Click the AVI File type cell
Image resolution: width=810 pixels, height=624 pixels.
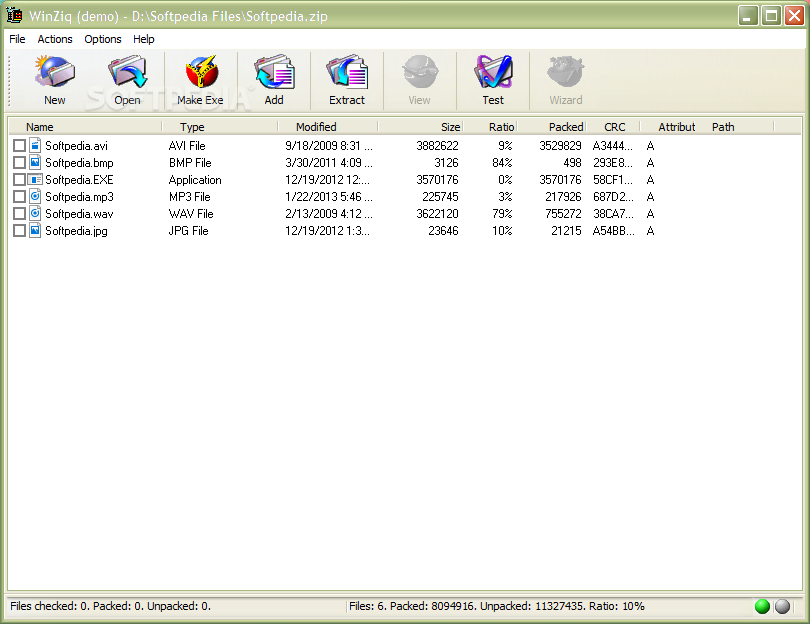(x=187, y=146)
